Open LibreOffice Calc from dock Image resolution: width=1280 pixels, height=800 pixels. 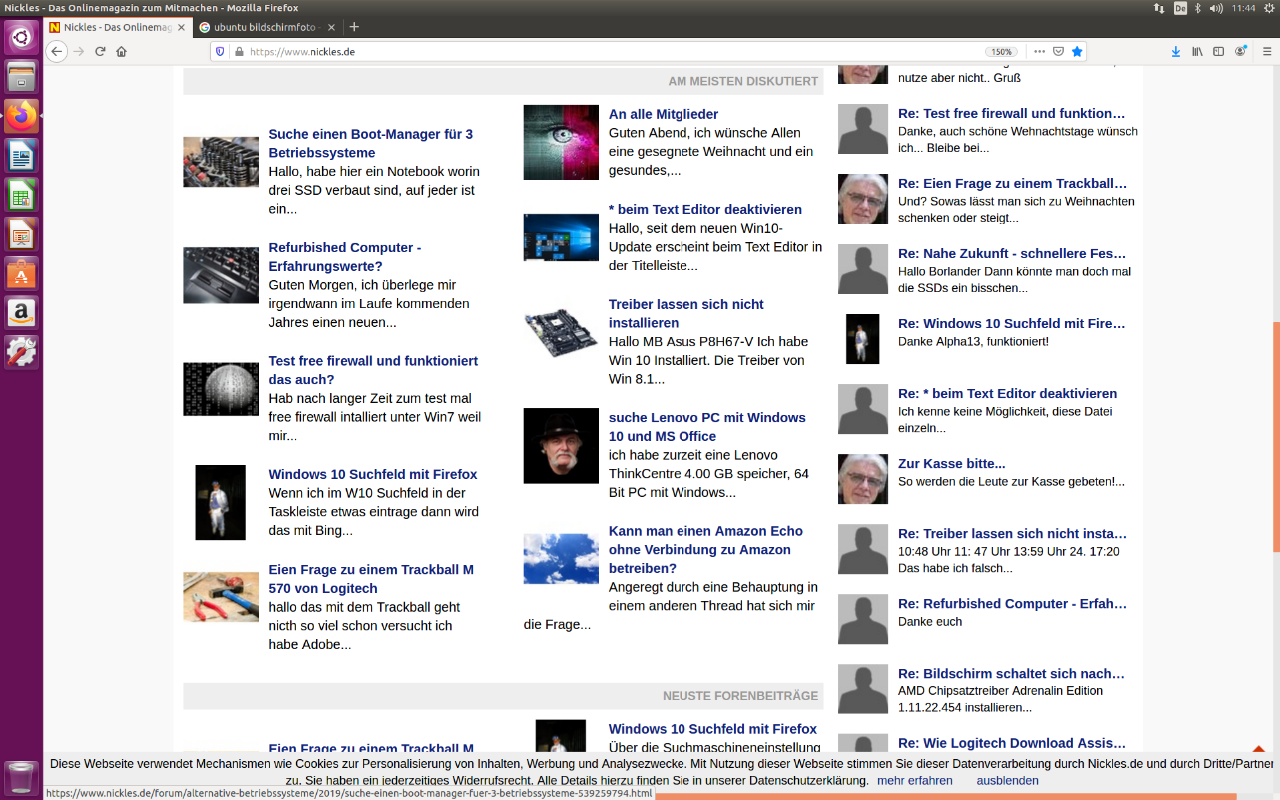point(21,194)
